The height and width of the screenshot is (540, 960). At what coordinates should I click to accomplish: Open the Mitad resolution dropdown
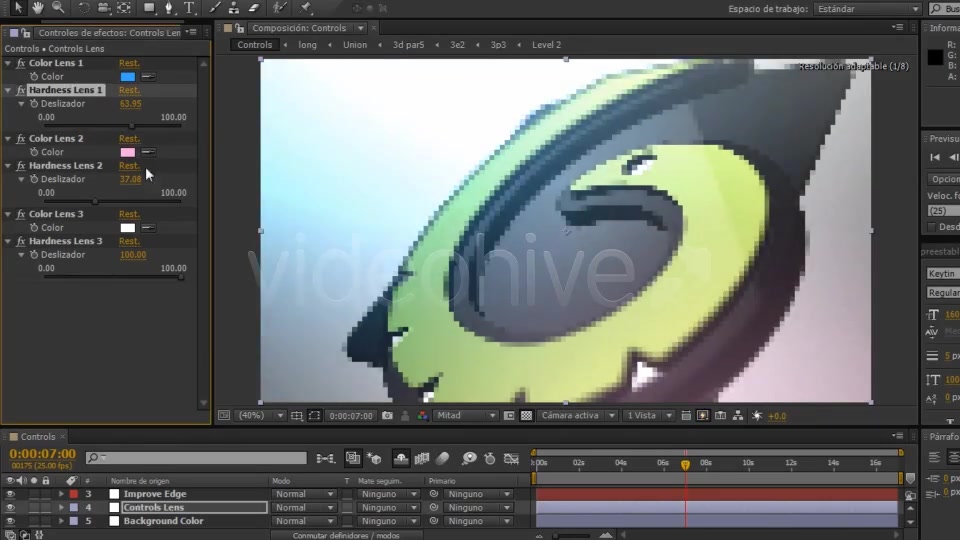[x=465, y=416]
